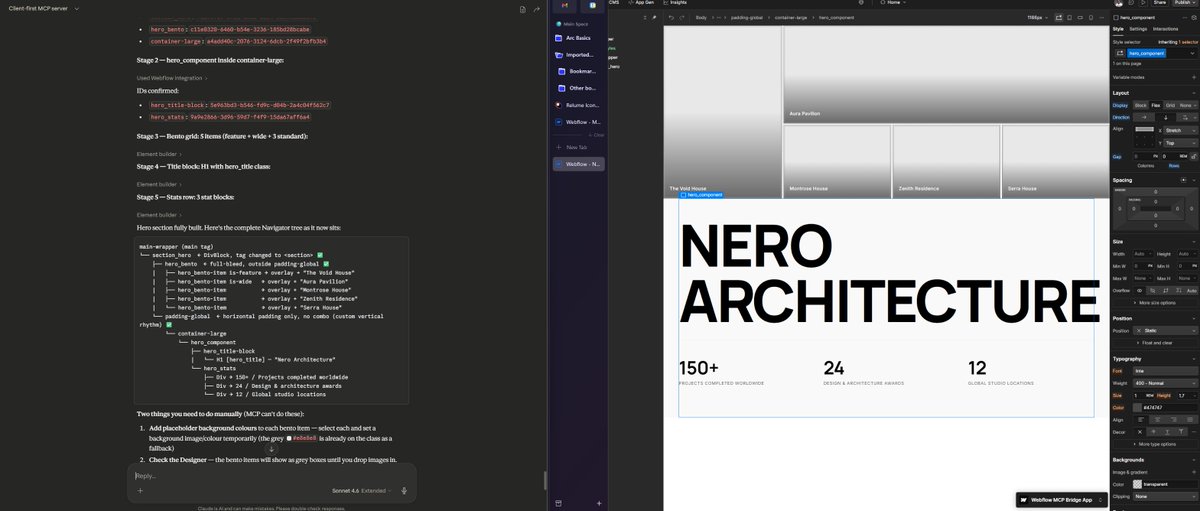This screenshot has width=1200, height=511.
Task: Click the Arc add-space plus icon
Action: 599,502
